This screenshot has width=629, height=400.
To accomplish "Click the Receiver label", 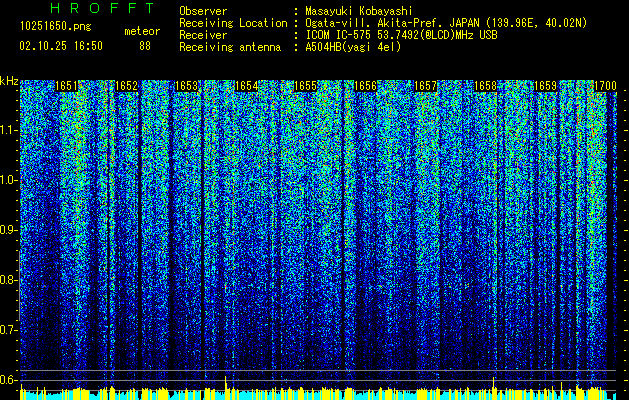I will pyautogui.click(x=203, y=35).
